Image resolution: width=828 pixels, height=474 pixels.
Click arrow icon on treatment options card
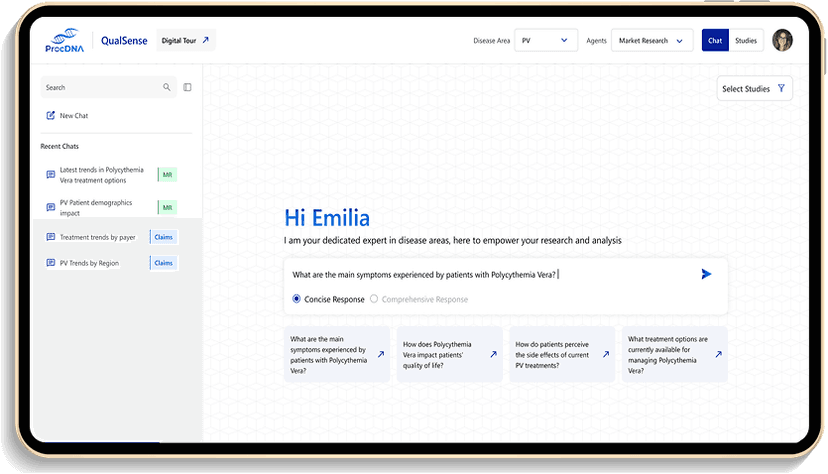(719, 354)
